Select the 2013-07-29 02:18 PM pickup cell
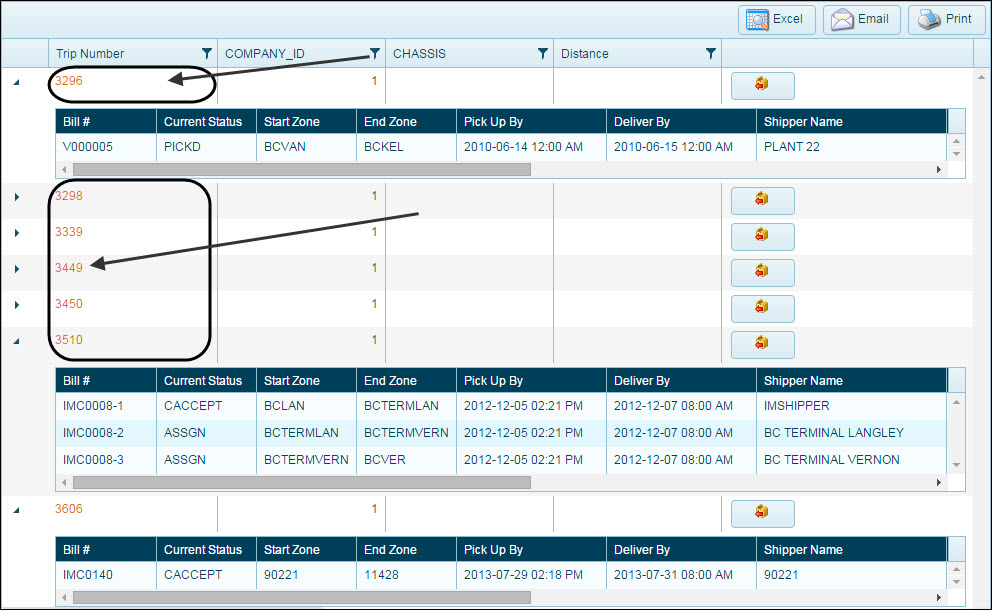The image size is (992, 610). [531, 575]
